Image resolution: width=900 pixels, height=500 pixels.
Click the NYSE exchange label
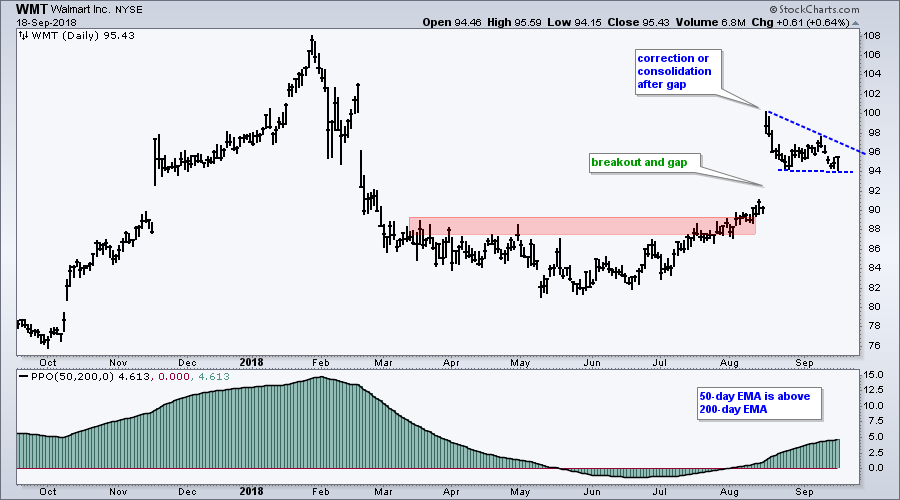[x=128, y=10]
